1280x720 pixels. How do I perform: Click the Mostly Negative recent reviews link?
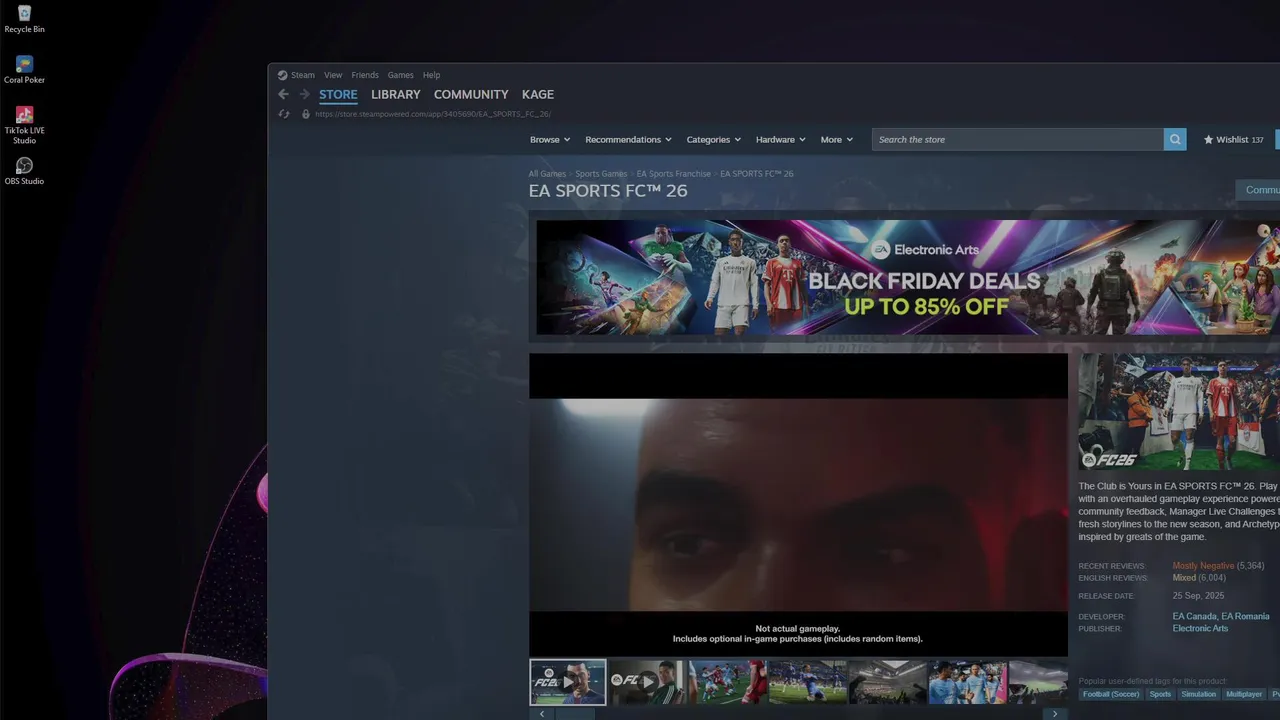pos(1203,566)
